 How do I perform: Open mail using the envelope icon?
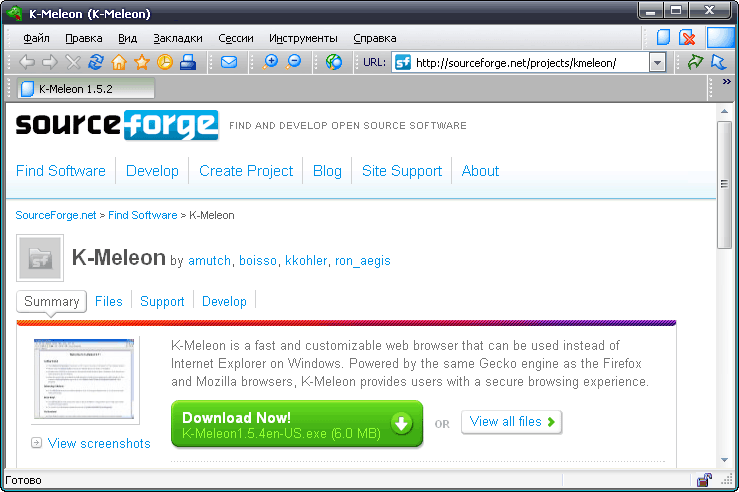pos(229,62)
